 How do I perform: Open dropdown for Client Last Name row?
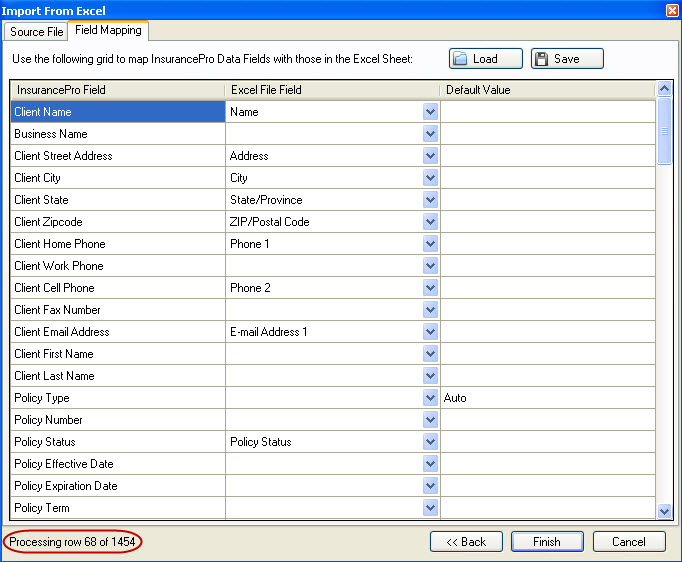pyautogui.click(x=430, y=375)
